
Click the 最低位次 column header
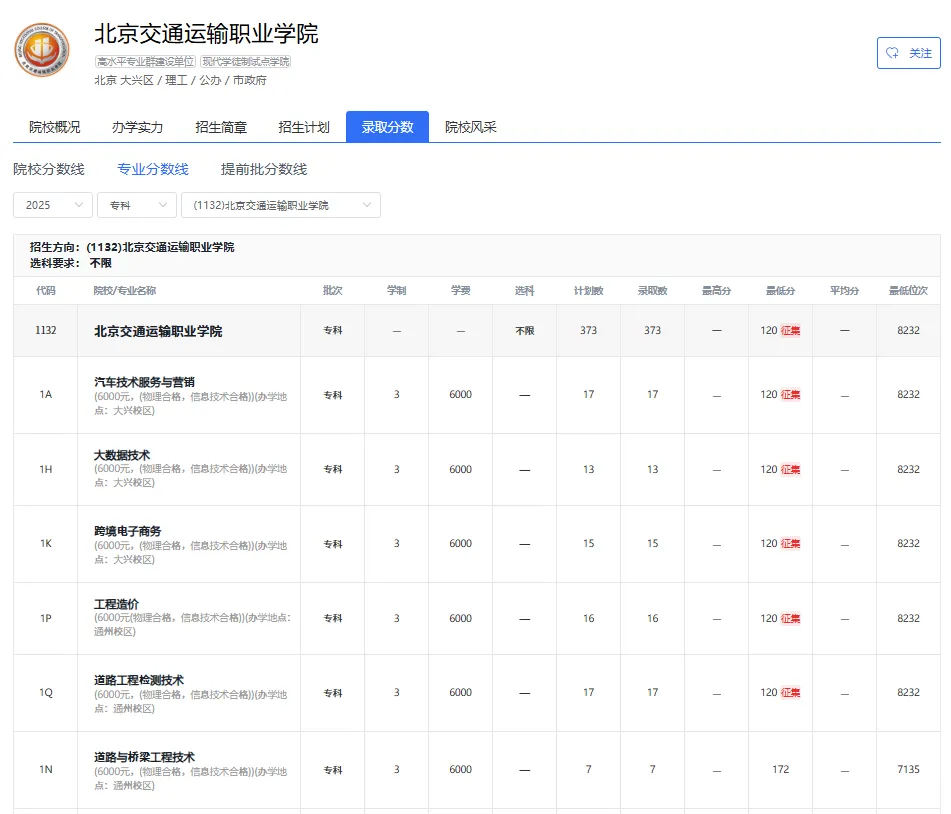(908, 291)
